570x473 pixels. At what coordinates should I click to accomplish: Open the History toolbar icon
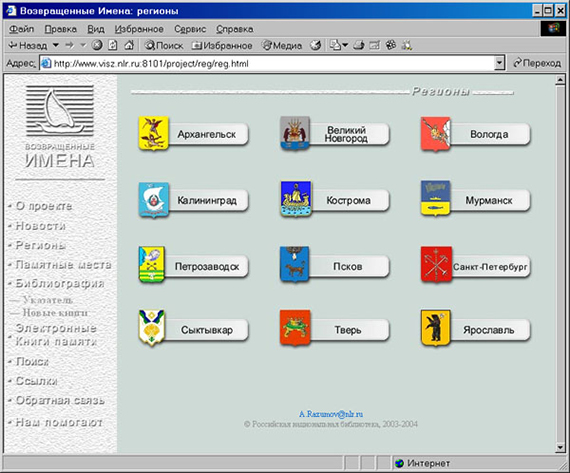point(316,45)
